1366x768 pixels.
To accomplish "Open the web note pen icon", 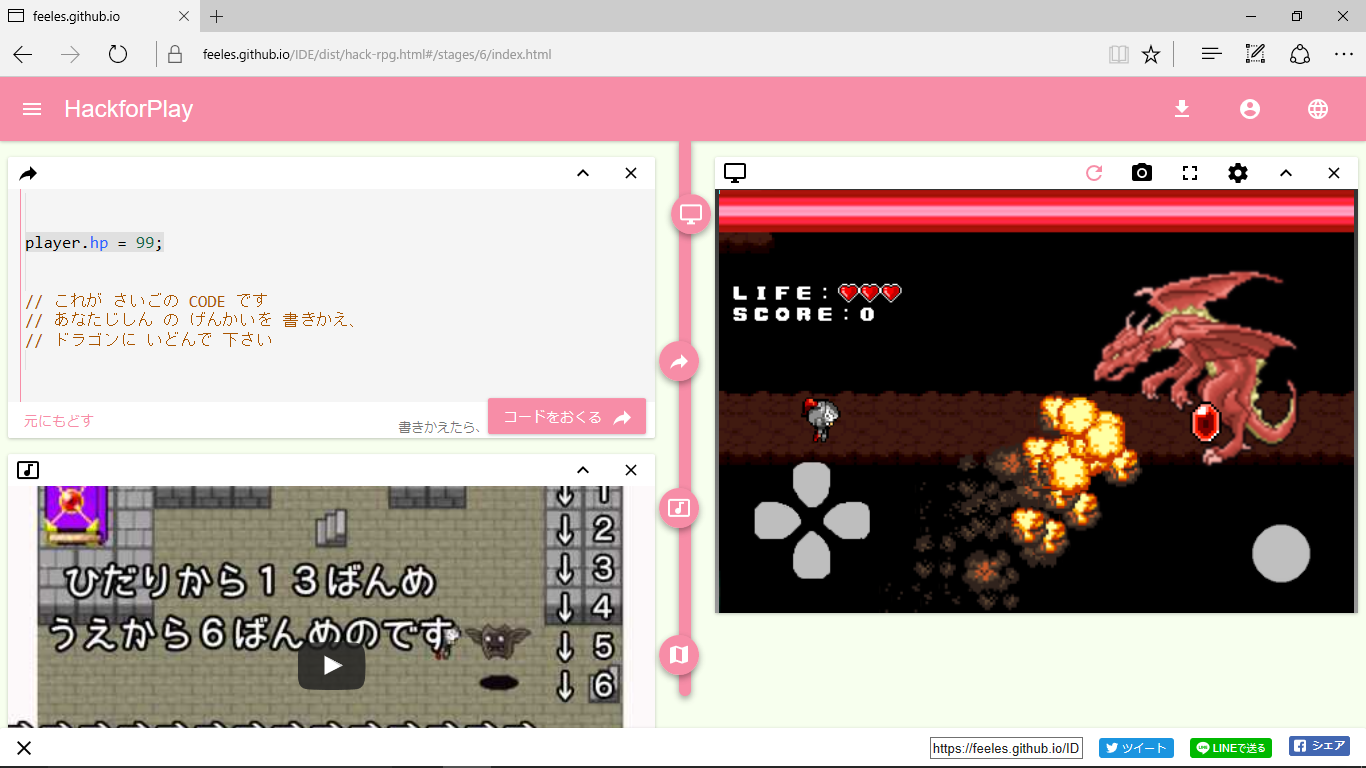I will pos(1256,54).
